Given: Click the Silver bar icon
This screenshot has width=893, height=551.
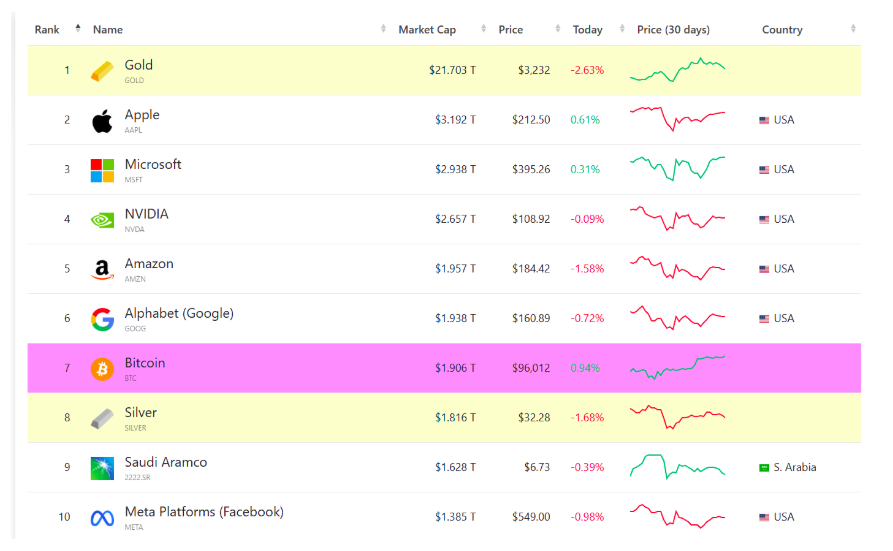Looking at the screenshot, I should (102, 419).
